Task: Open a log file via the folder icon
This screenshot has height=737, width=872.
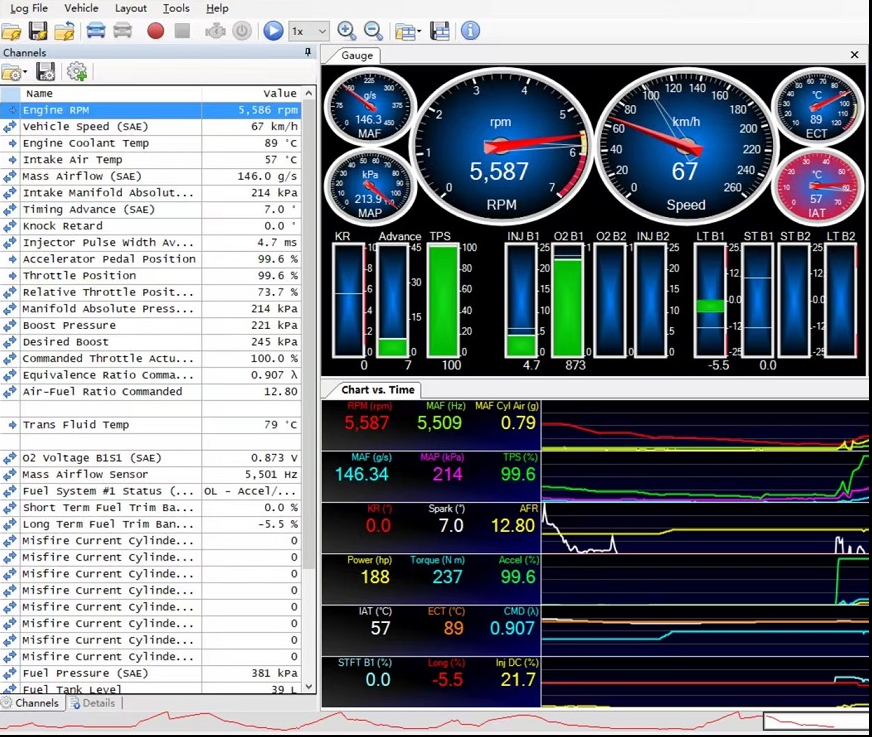Action: pyautogui.click(x=12, y=31)
